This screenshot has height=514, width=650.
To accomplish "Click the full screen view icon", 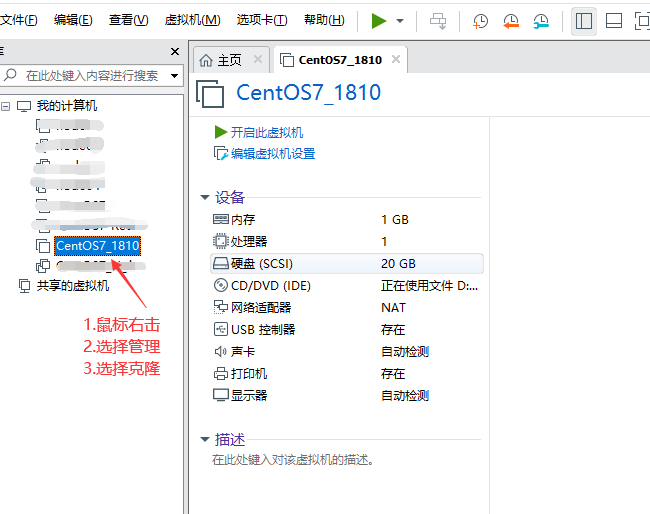I will [x=642, y=21].
